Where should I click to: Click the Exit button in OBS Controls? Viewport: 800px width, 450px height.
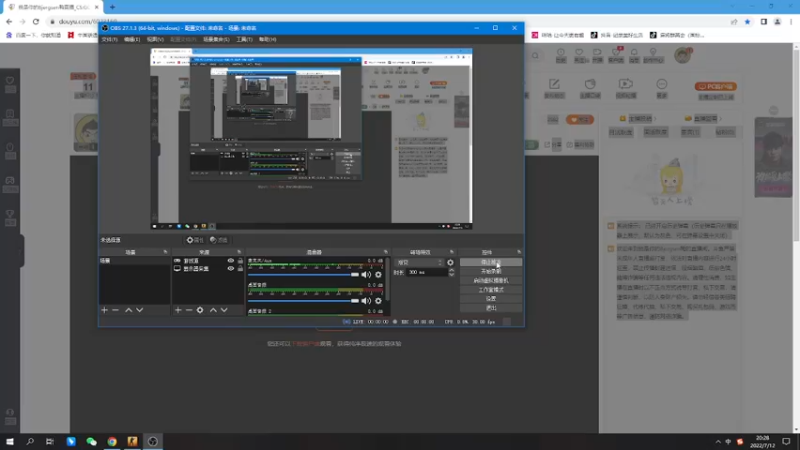pos(491,308)
